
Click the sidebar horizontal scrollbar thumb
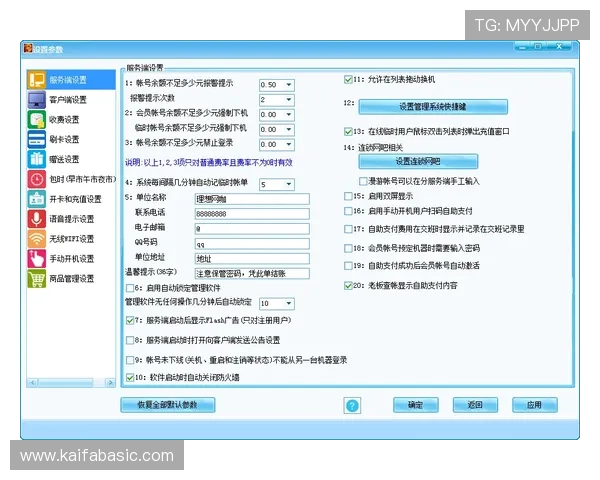[x=65, y=382]
